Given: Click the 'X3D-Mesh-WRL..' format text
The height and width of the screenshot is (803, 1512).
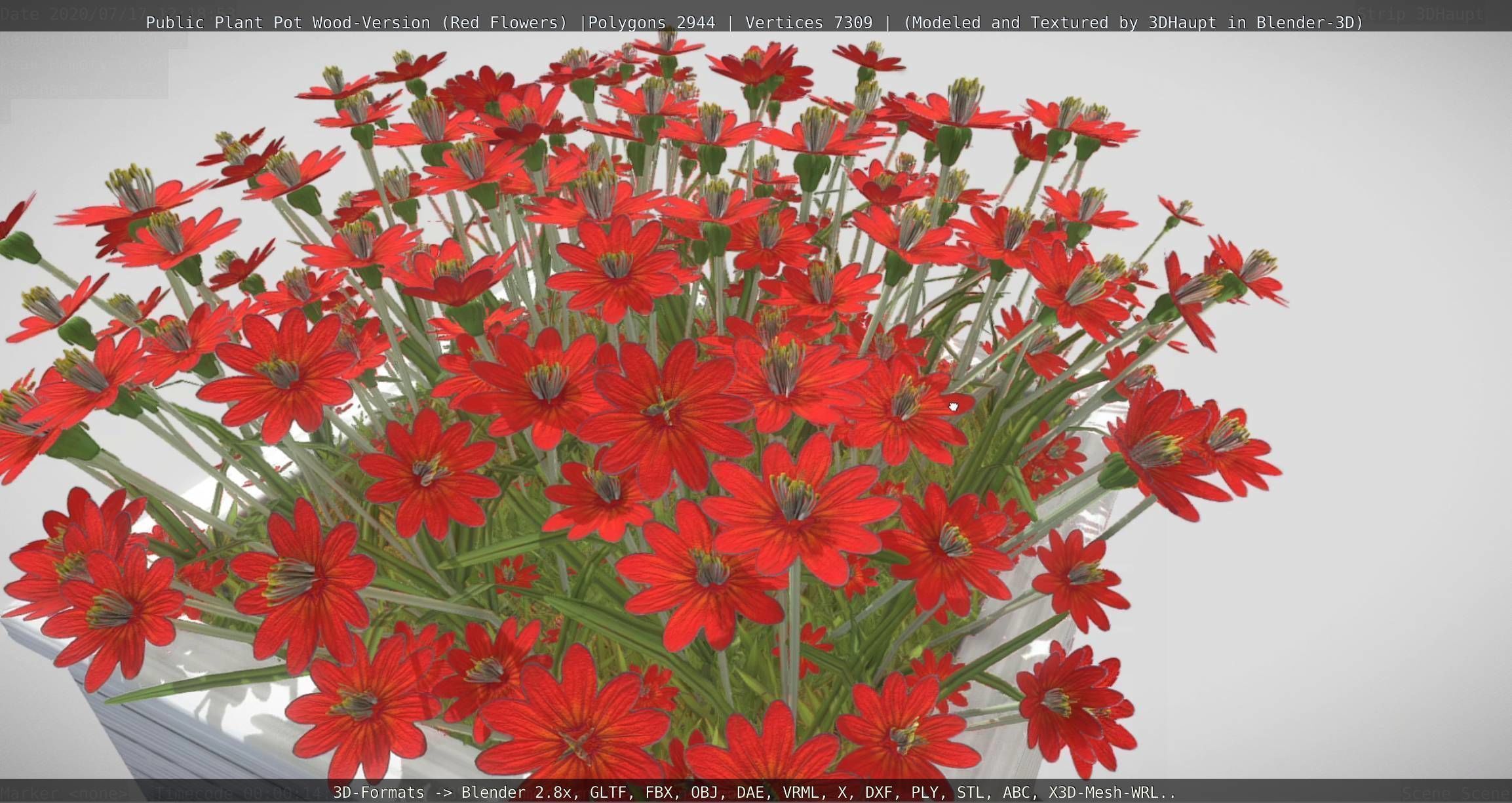Looking at the screenshot, I should (x=1112, y=793).
